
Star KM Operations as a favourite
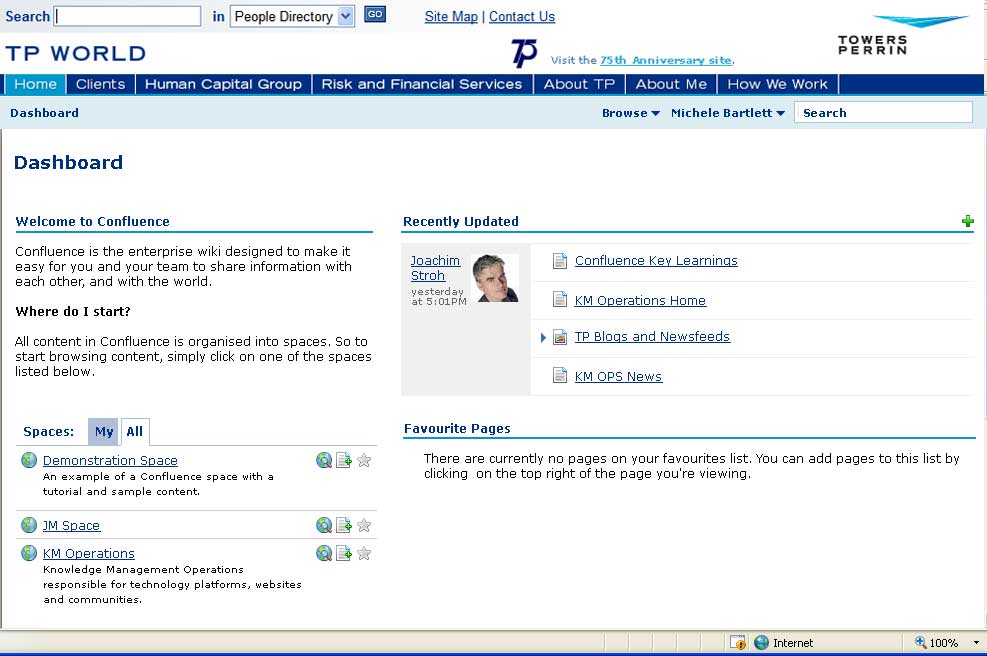pos(364,553)
